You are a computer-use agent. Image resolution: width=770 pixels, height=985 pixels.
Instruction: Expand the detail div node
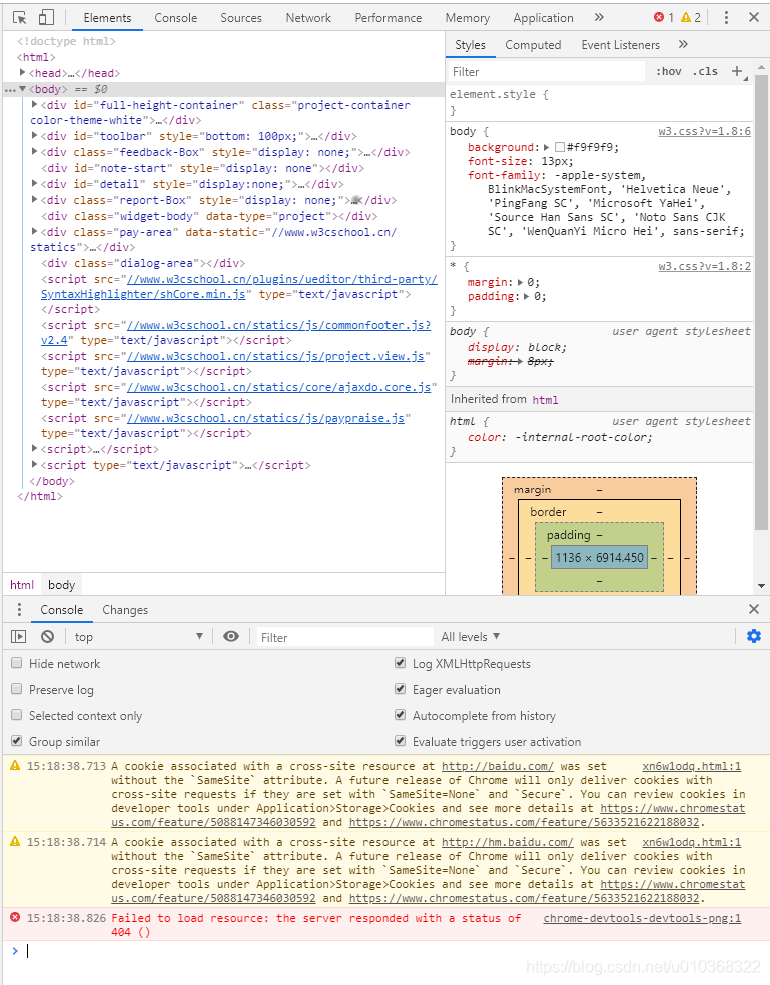35,183
